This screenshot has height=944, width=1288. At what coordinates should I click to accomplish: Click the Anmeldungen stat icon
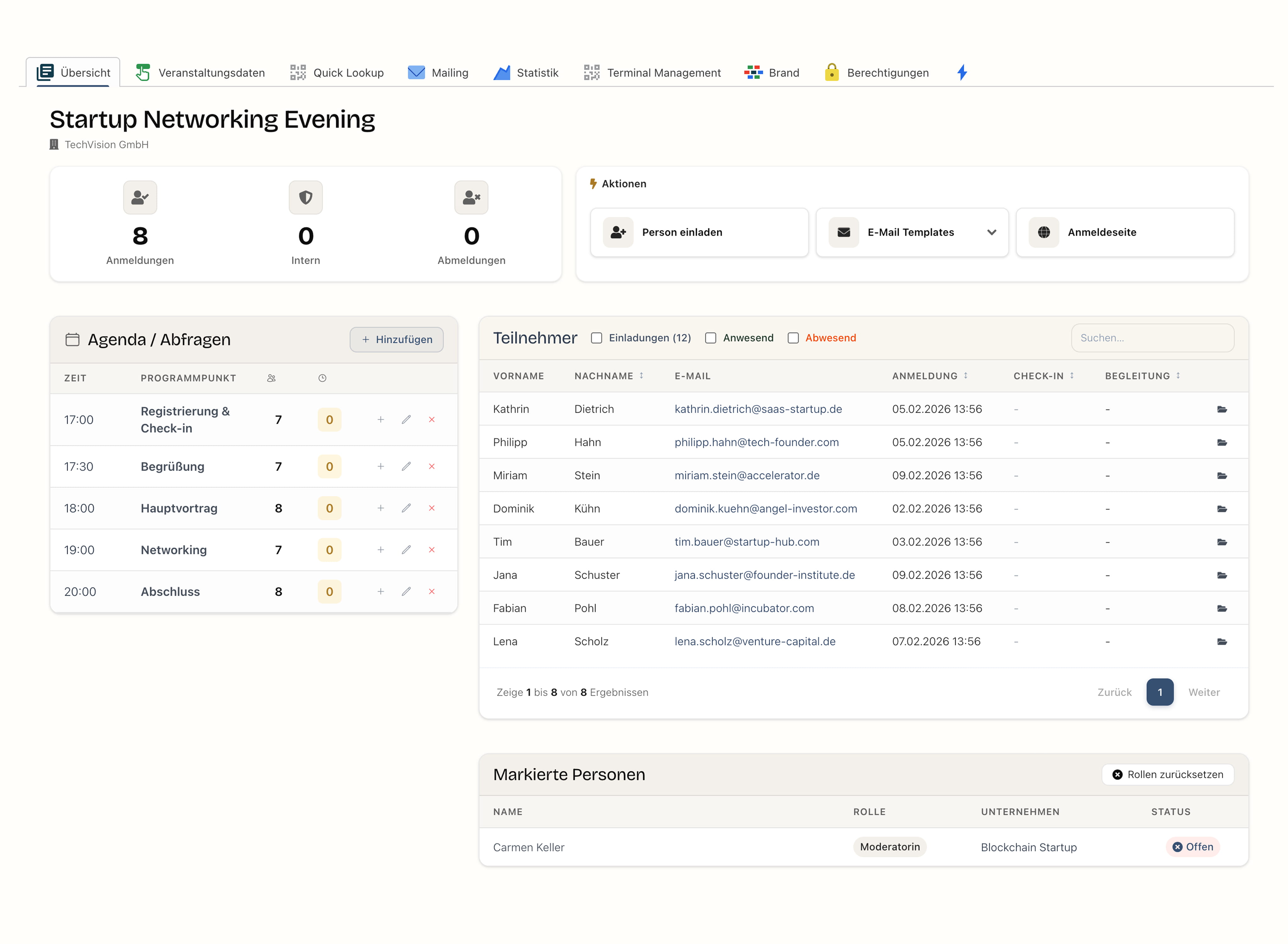(140, 198)
